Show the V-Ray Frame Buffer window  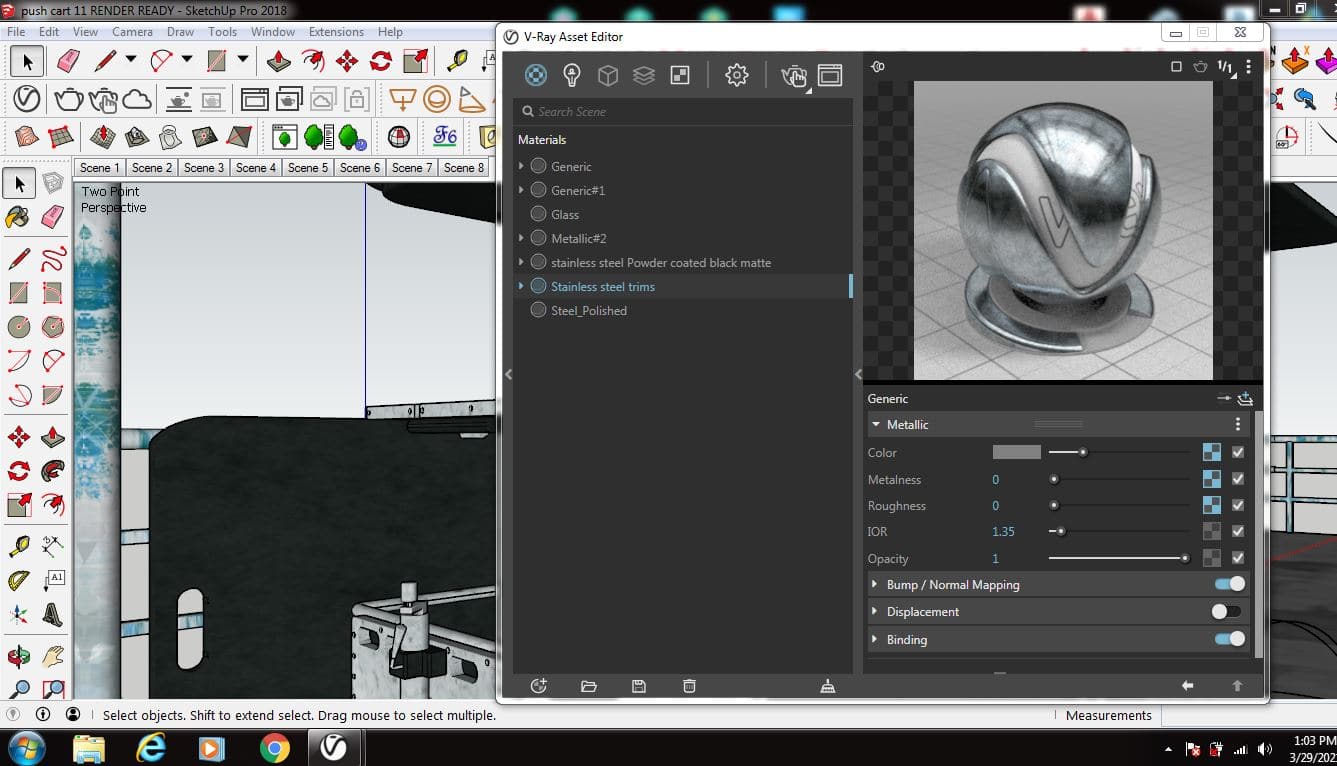point(830,75)
